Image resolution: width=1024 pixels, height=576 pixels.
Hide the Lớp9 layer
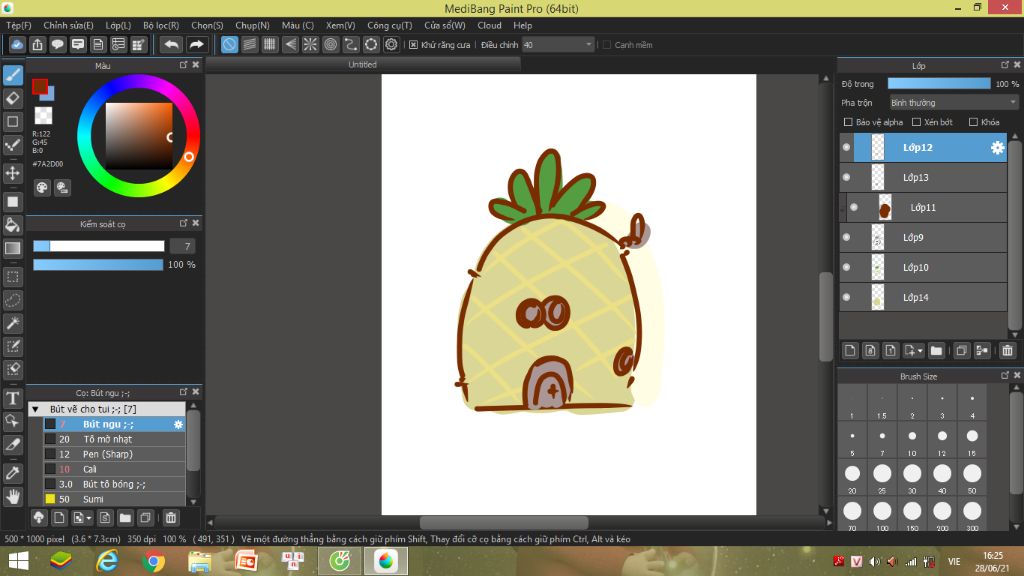click(846, 238)
